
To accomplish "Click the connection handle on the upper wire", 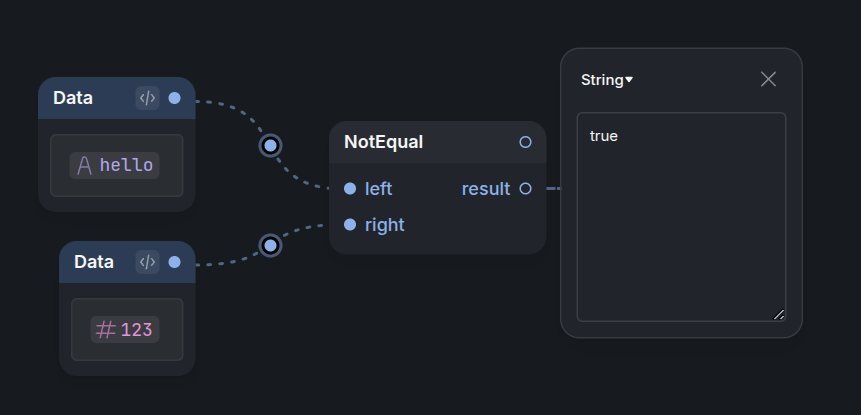I will [x=270, y=145].
